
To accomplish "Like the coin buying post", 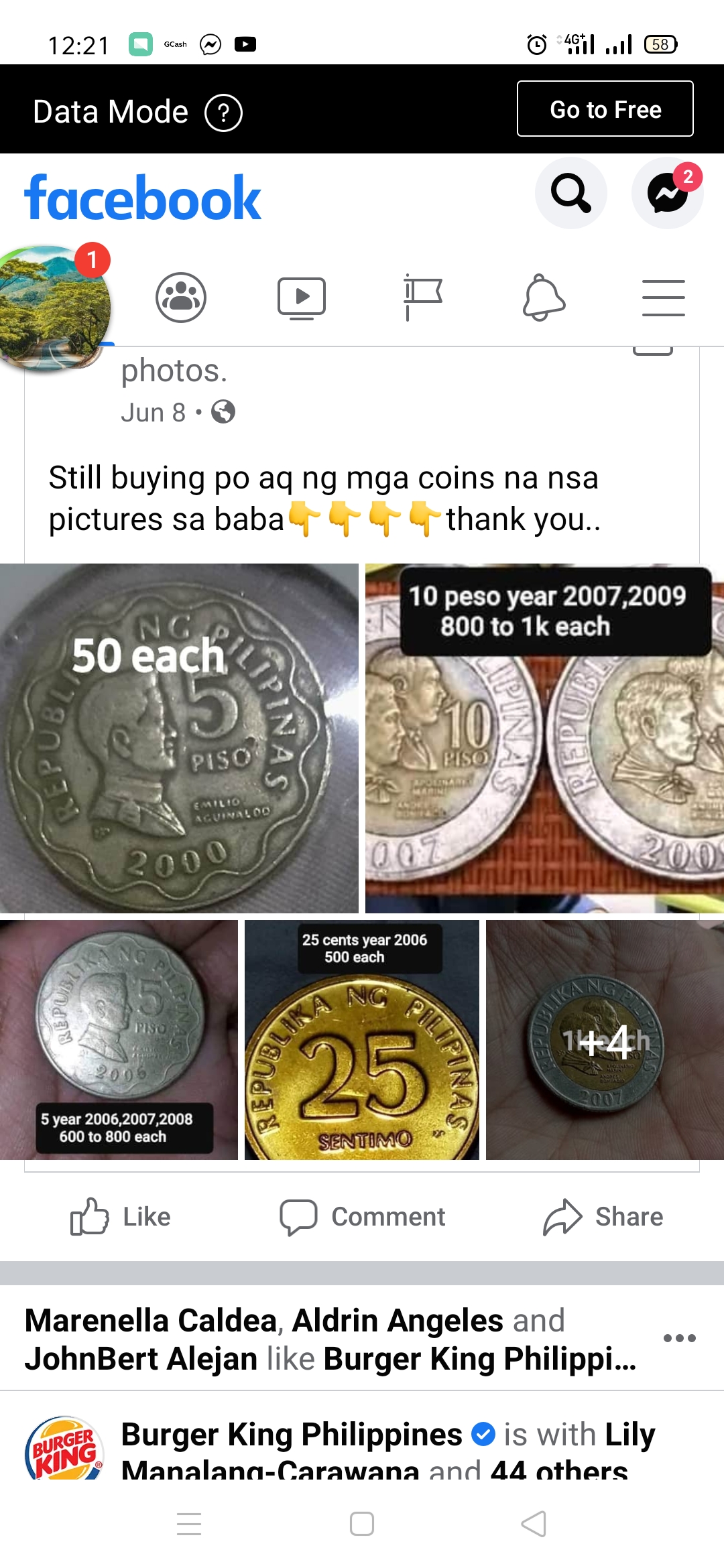I will point(121,1216).
